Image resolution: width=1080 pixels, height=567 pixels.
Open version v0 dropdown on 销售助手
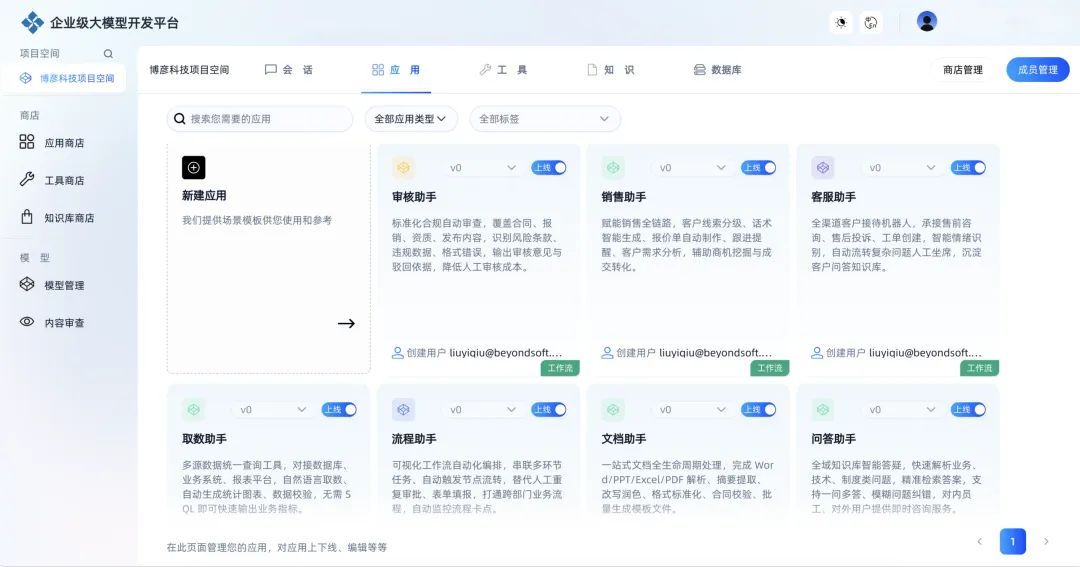click(692, 167)
